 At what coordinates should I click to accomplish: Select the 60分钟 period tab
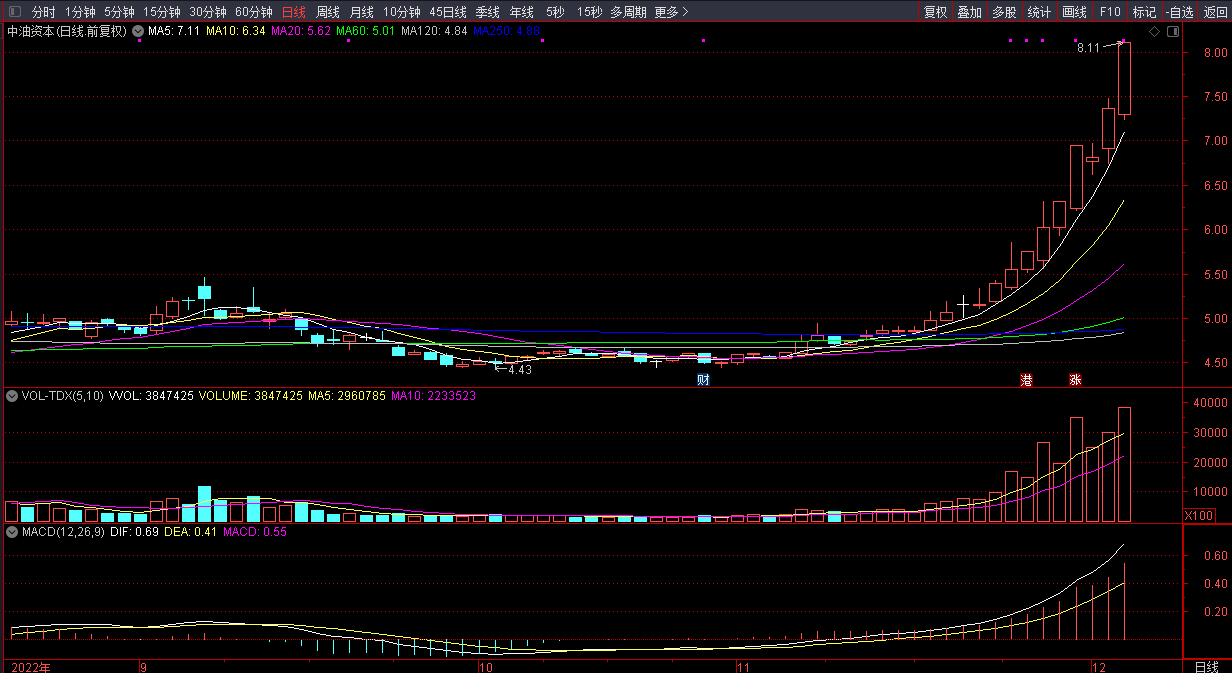click(253, 12)
